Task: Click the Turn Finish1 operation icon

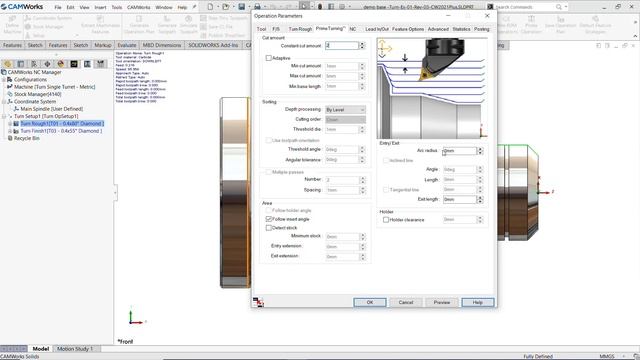Action: click(x=16, y=131)
